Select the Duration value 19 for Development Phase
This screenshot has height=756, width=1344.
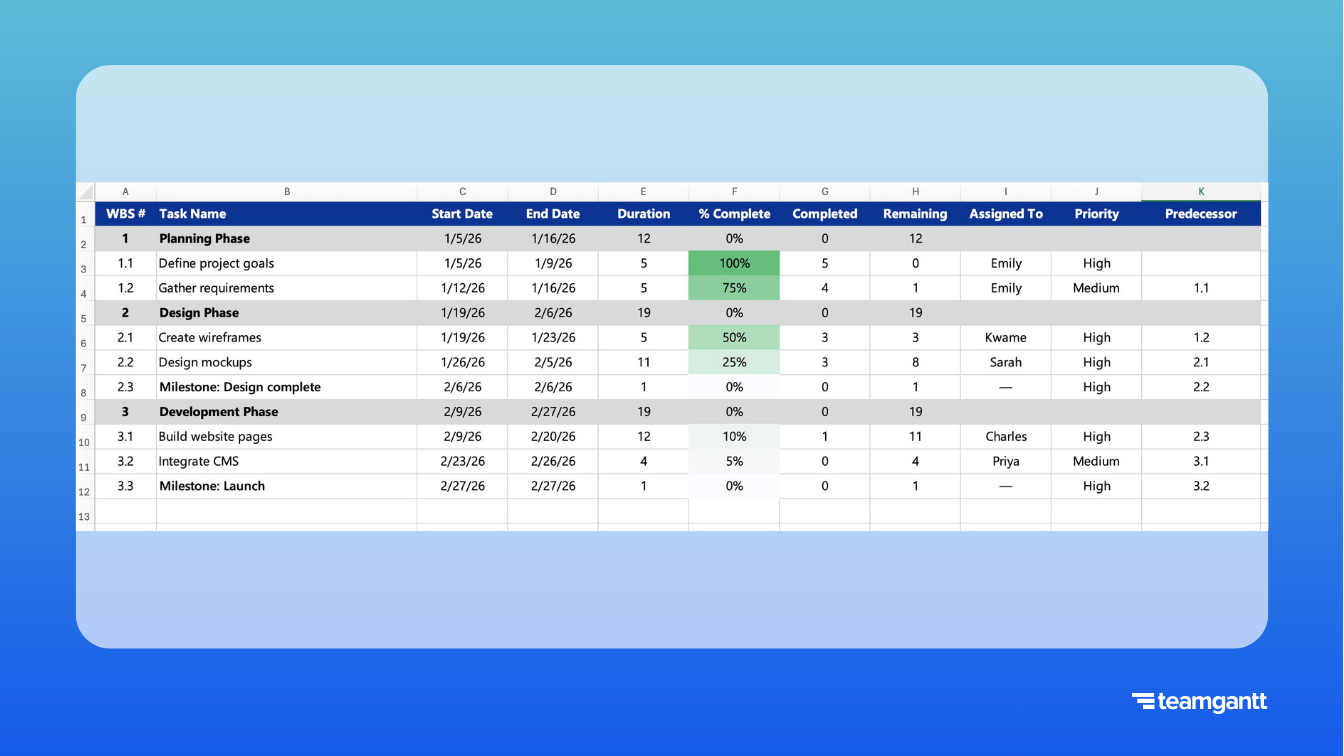(643, 411)
